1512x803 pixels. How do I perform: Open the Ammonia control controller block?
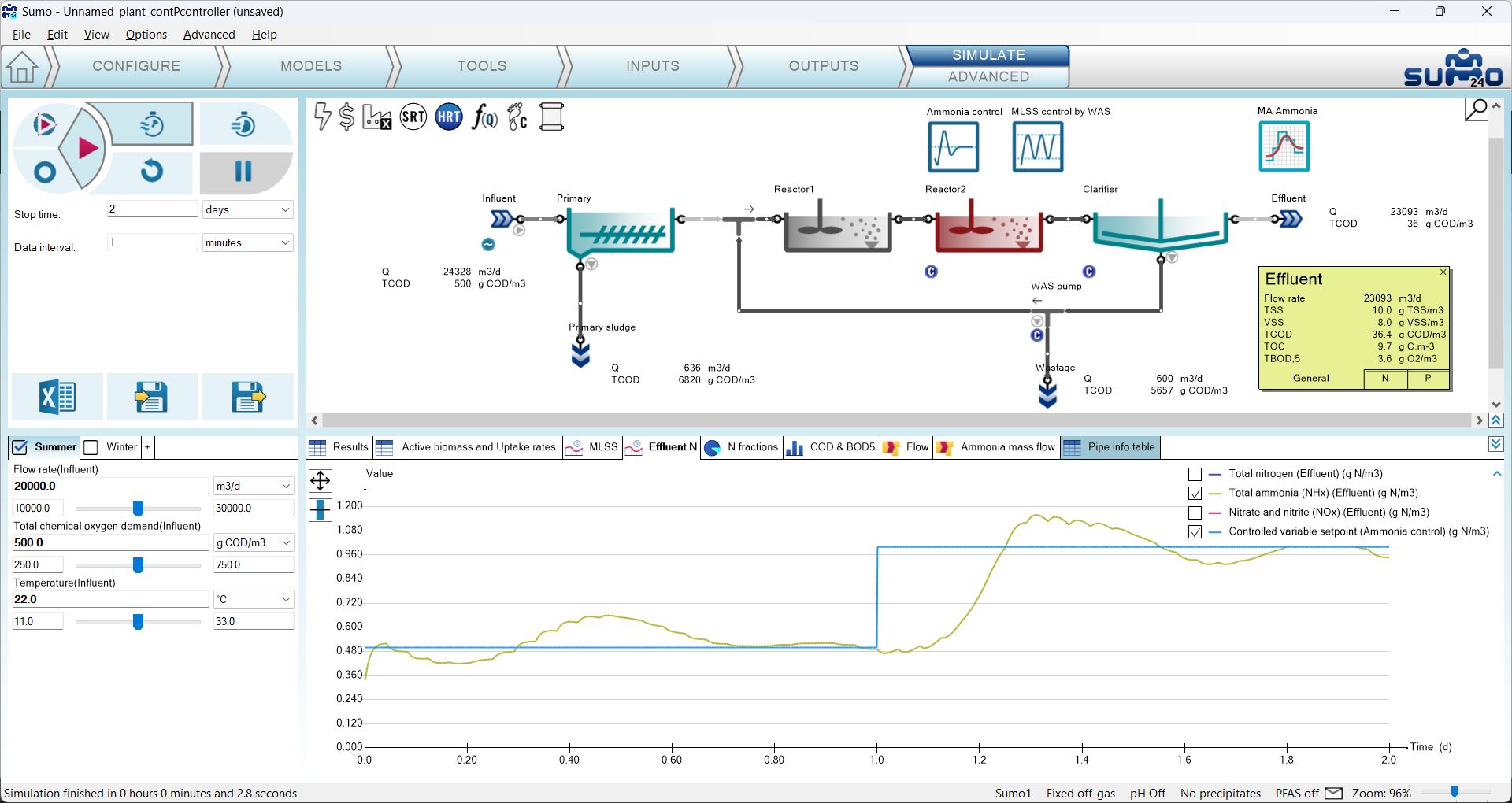pos(954,147)
